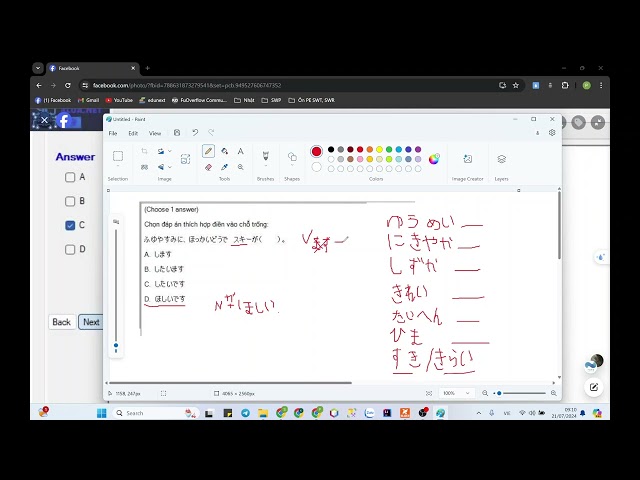Pick the black color swatch

click(x=331, y=149)
